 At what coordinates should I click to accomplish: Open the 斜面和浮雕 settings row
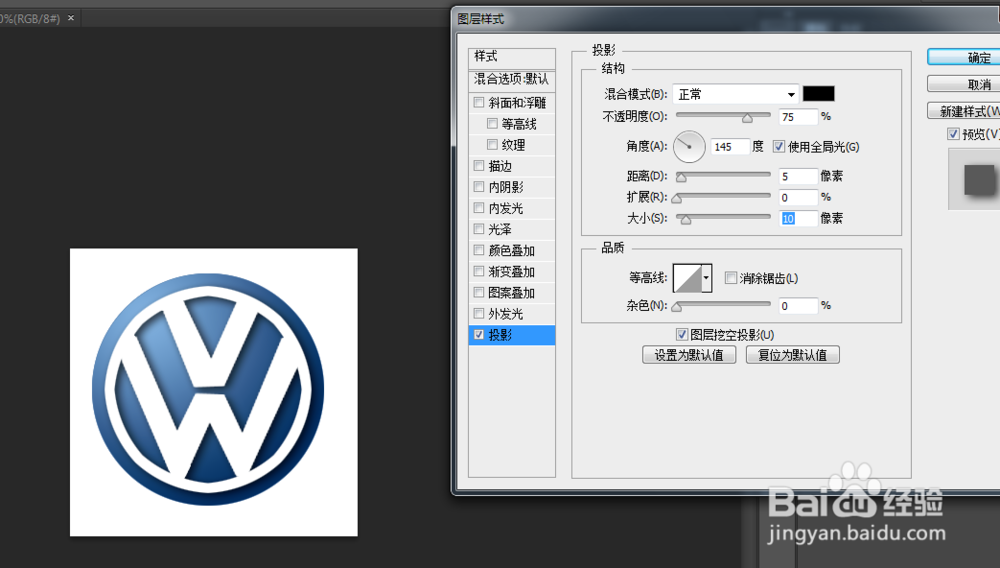tap(511, 103)
